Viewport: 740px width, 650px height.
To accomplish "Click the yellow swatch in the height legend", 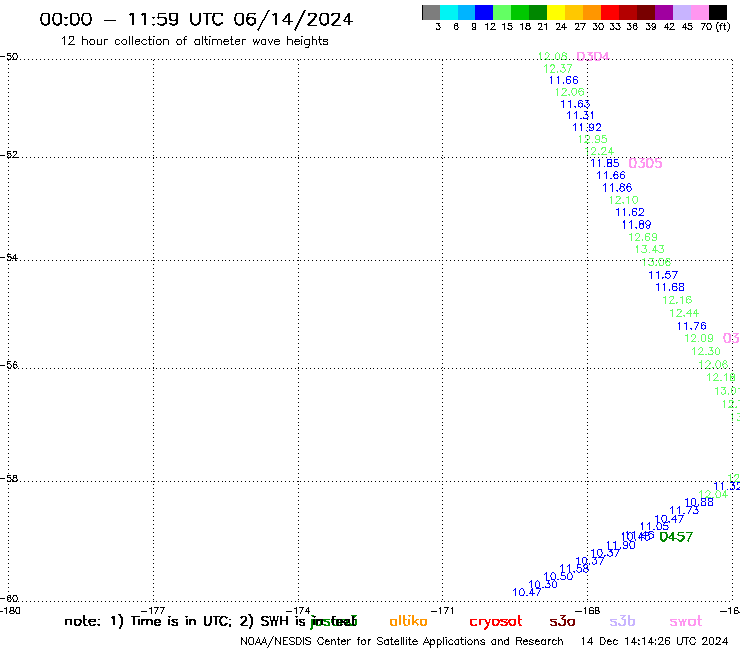I will coord(556,12).
